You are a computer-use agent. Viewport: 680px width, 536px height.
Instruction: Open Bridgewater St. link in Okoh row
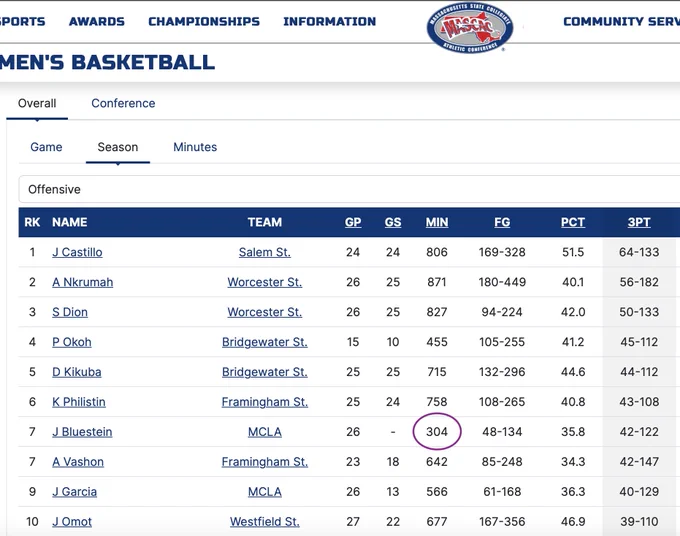pos(265,342)
